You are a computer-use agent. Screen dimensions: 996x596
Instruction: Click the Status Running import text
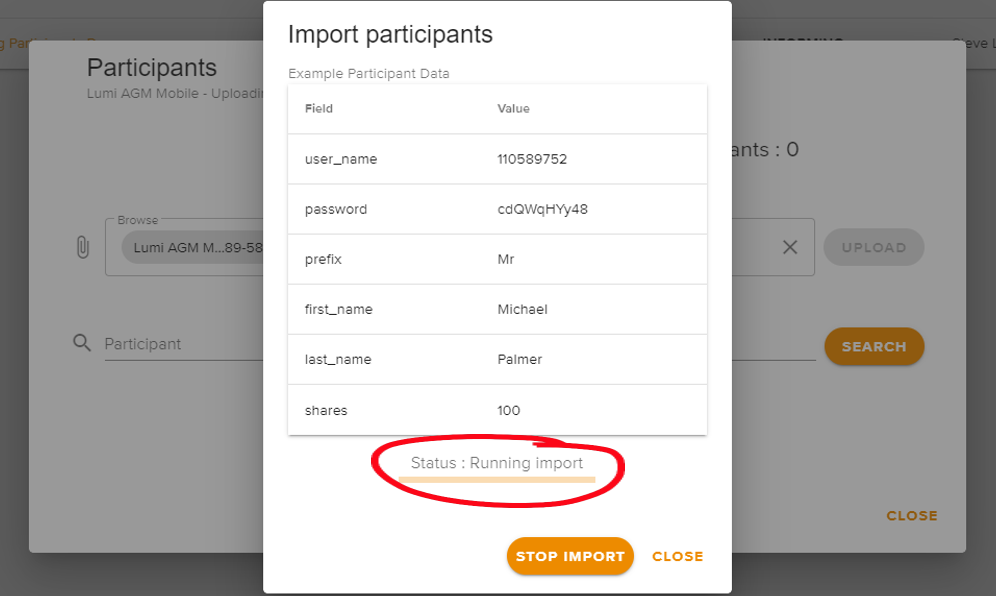pos(497,463)
